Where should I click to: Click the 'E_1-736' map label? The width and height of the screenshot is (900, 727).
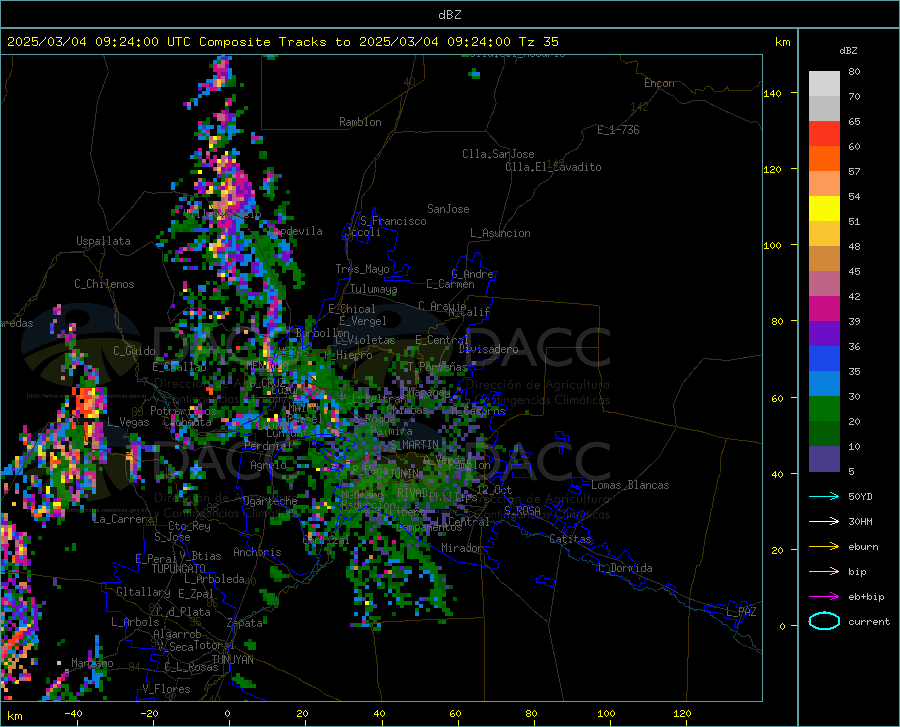point(618,130)
